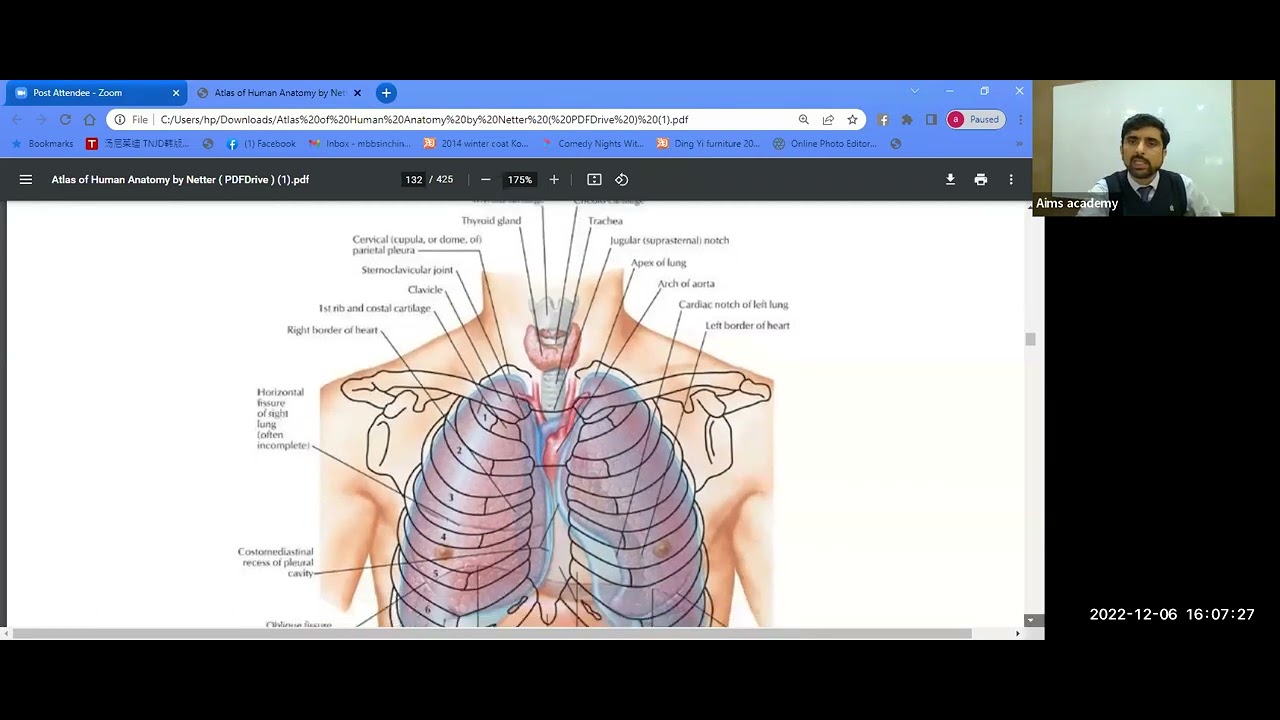
Task: Click the 'Horizontal fissure of right lung' label
Action: [x=283, y=419]
